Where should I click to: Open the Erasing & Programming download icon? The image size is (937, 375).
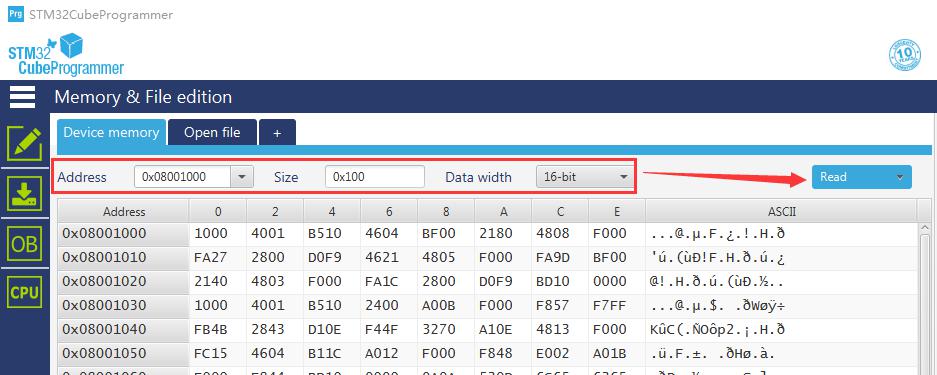tap(25, 193)
